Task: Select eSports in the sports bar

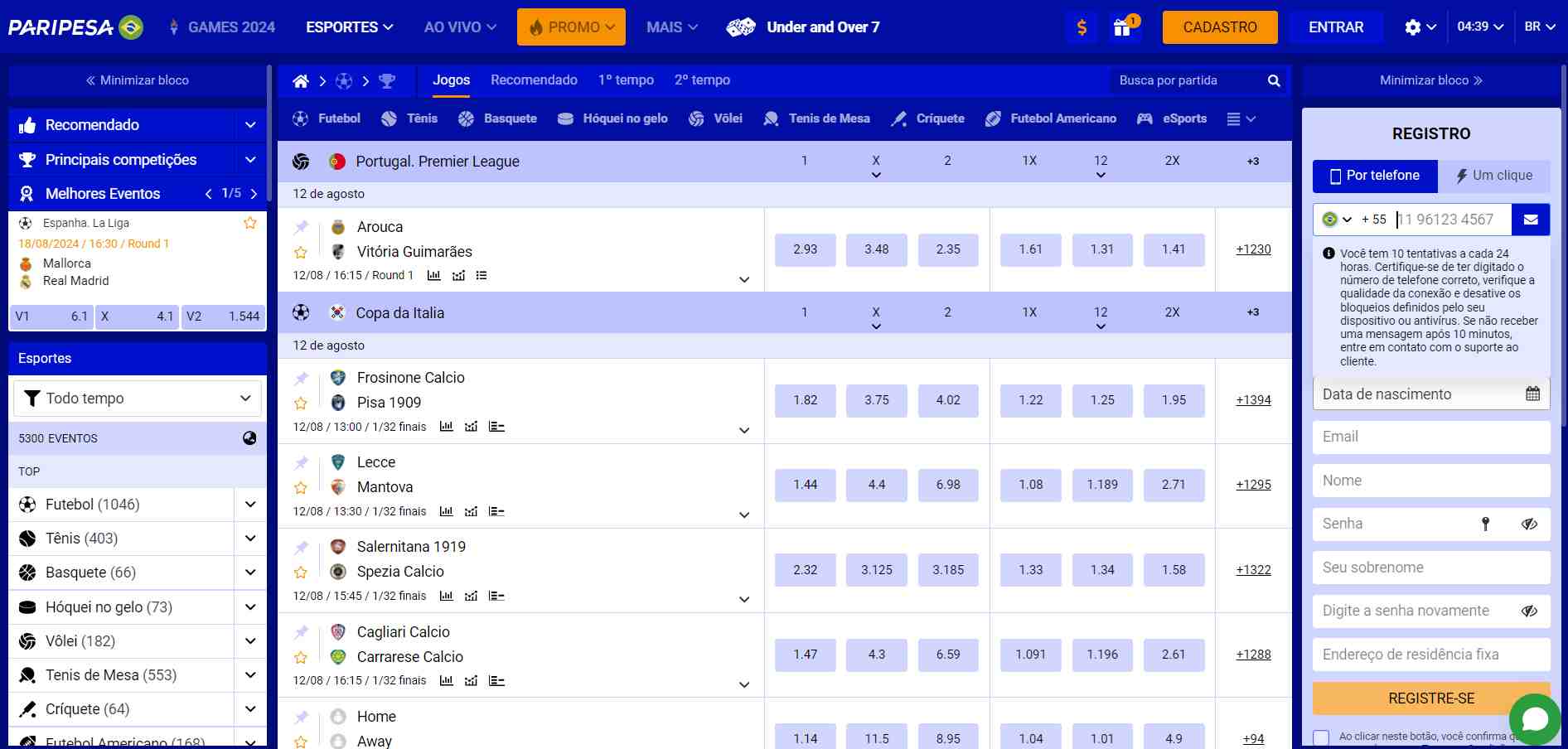Action: click(x=1172, y=118)
